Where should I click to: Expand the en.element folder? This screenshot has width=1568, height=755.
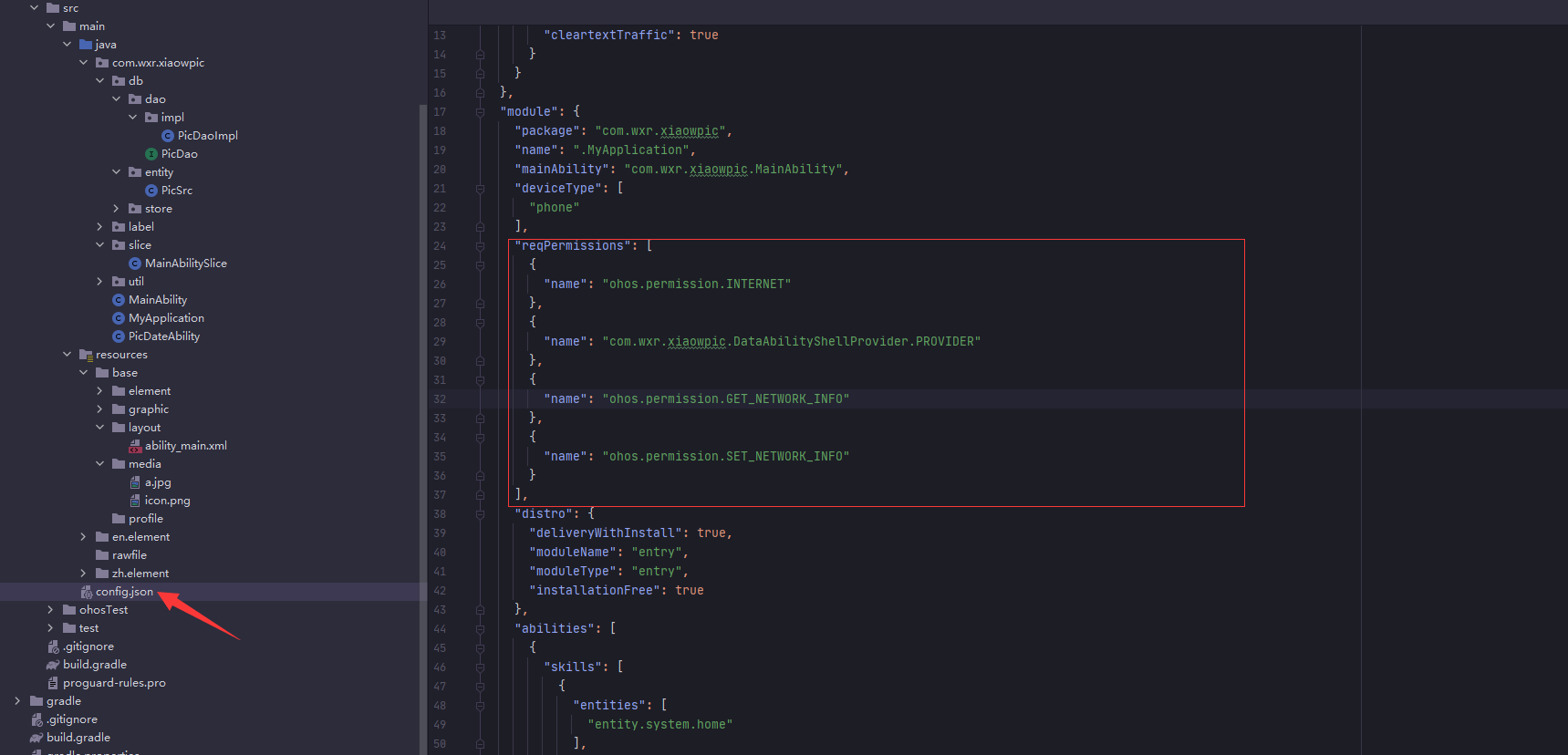[83, 537]
